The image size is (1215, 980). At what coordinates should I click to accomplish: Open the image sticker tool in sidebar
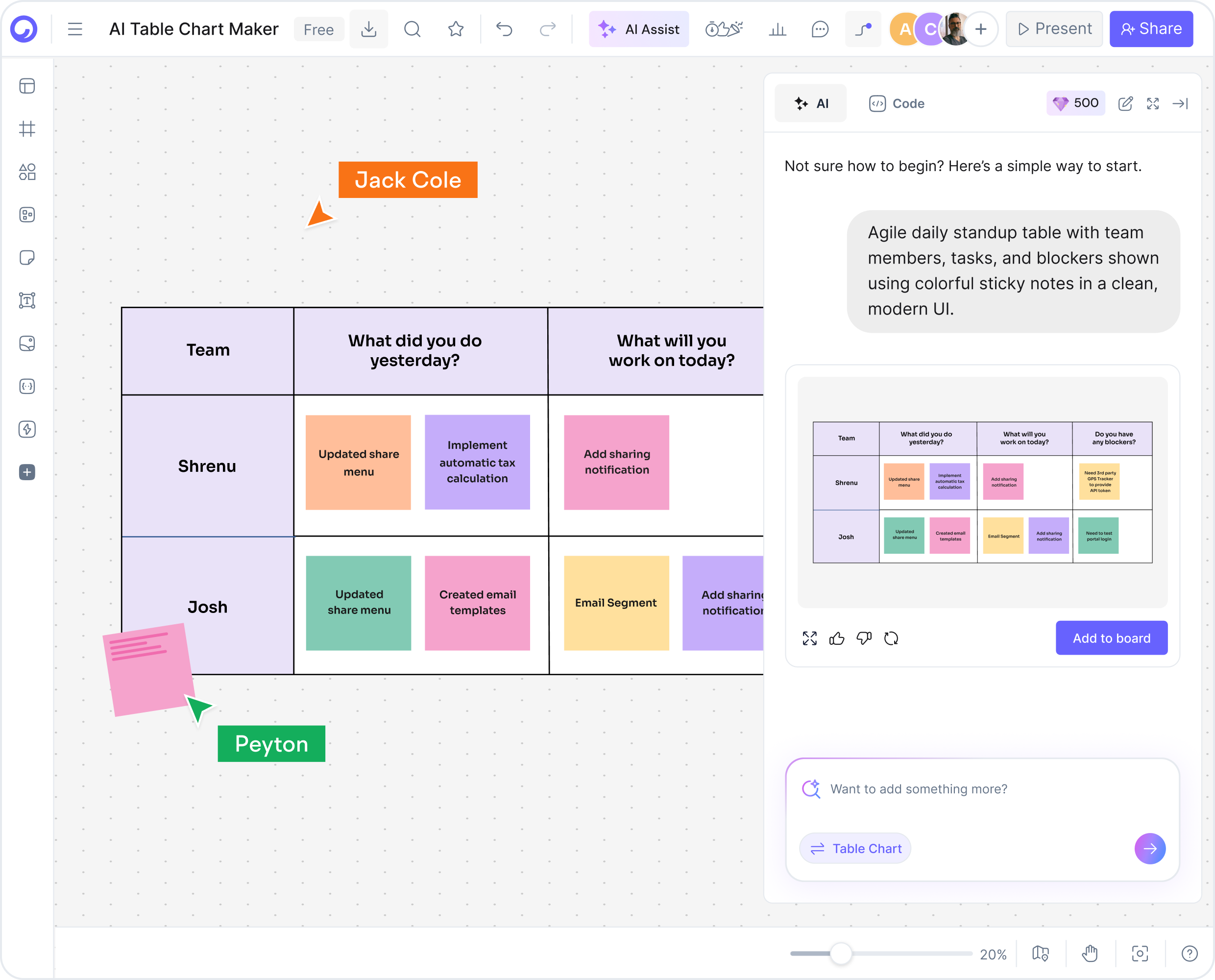pyautogui.click(x=27, y=344)
